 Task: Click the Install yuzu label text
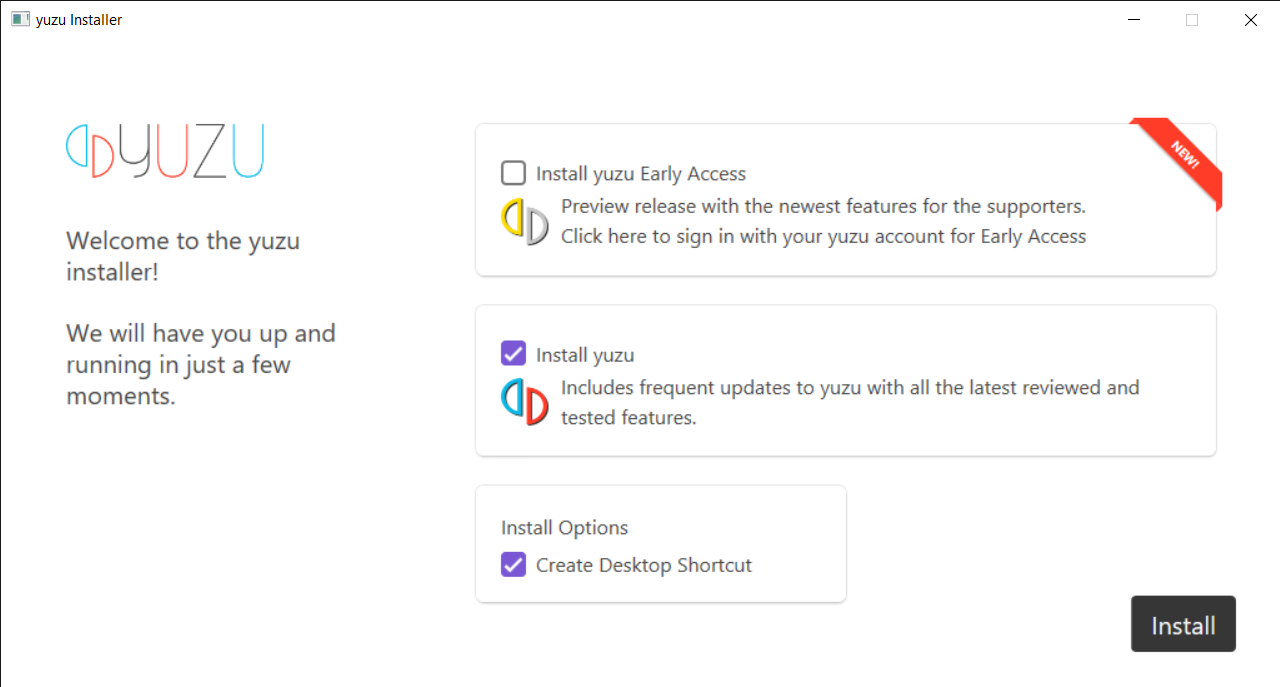585,355
